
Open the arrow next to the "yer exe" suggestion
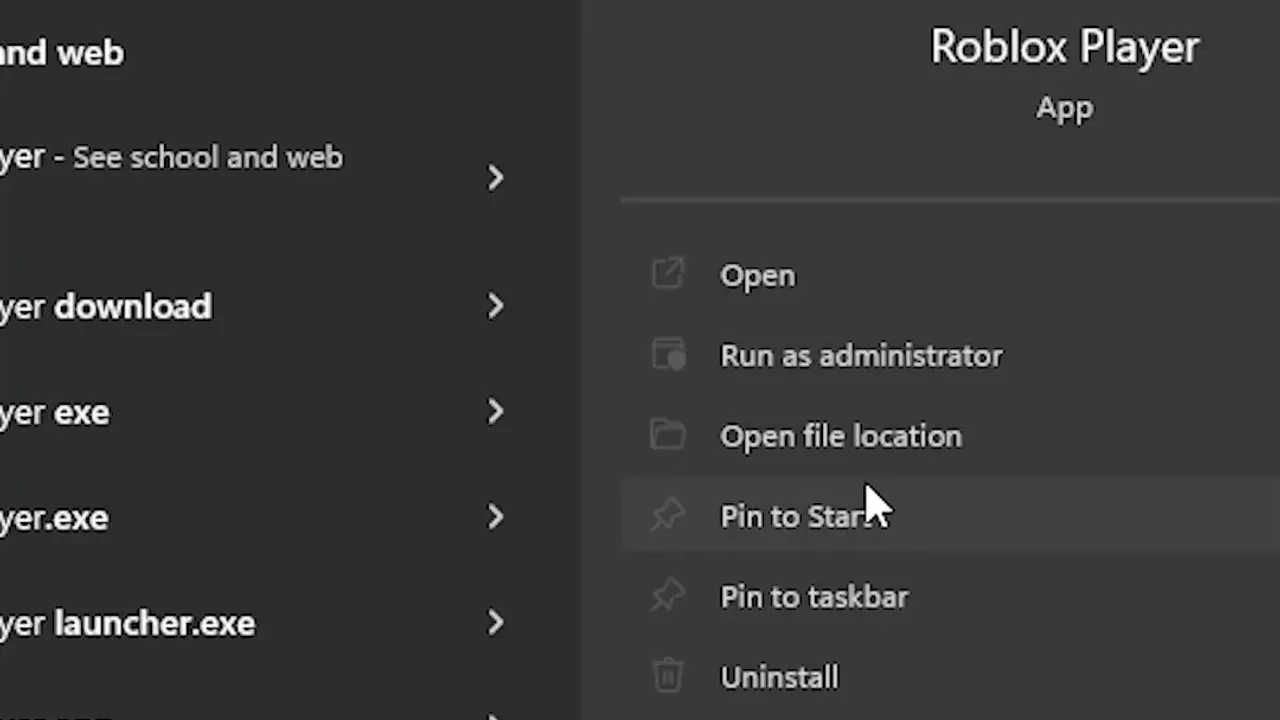point(496,411)
